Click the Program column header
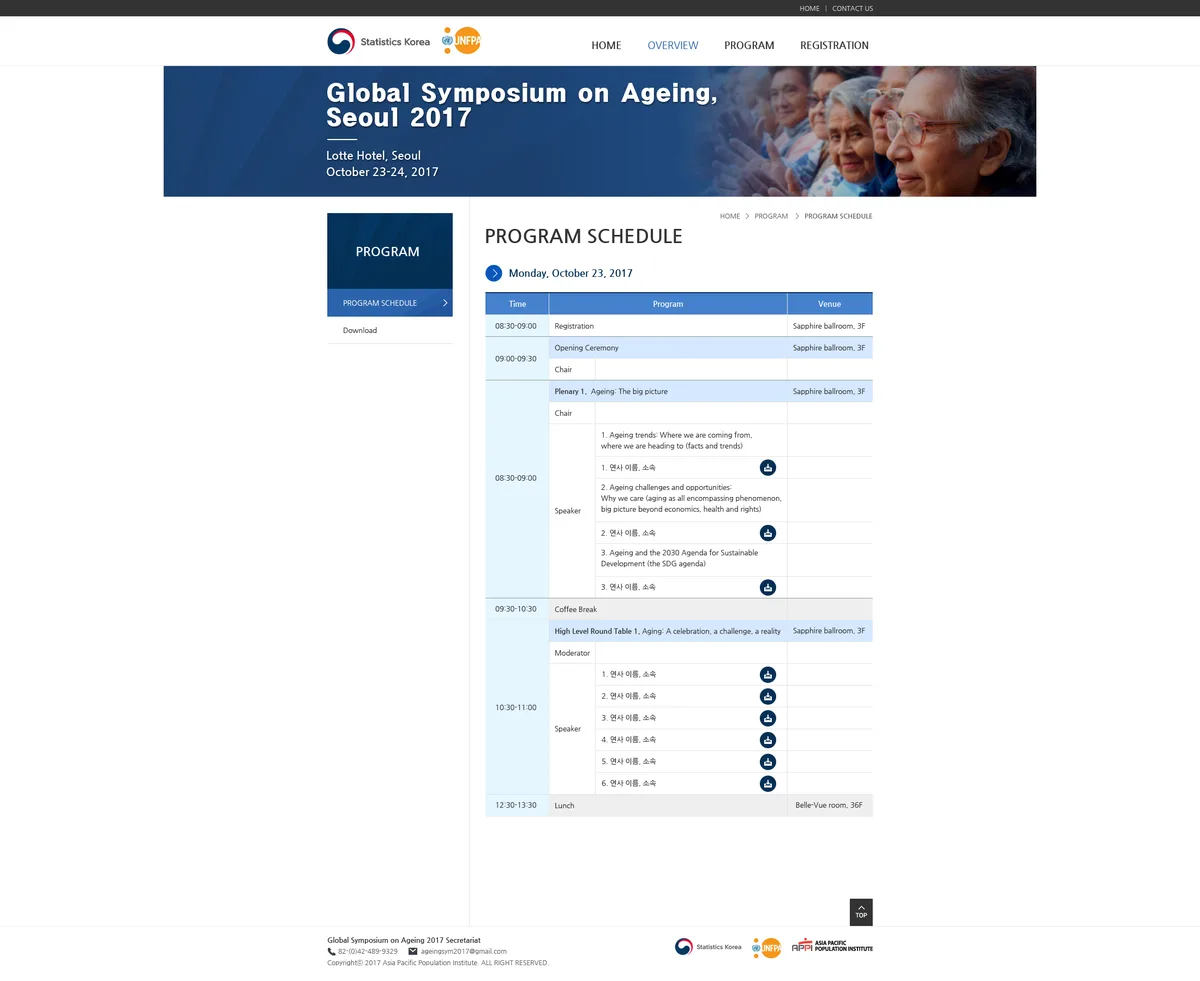The image size is (1200, 981). (x=668, y=304)
